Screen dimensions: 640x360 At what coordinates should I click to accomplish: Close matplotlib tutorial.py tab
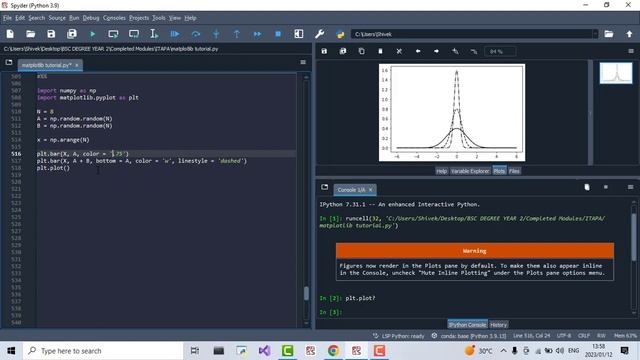pyautogui.click(x=77, y=65)
